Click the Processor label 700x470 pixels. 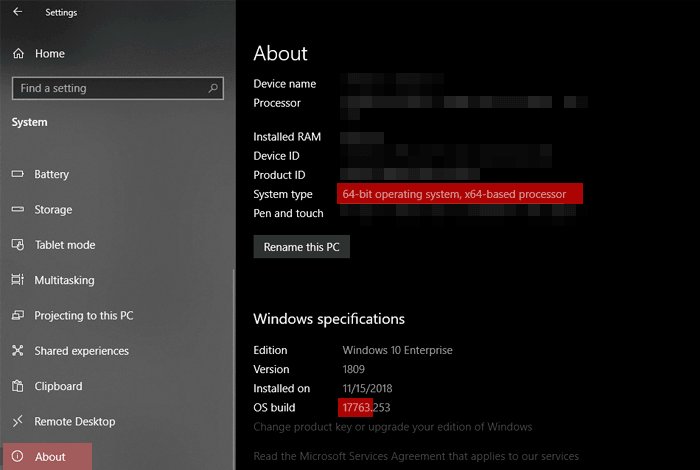277,103
